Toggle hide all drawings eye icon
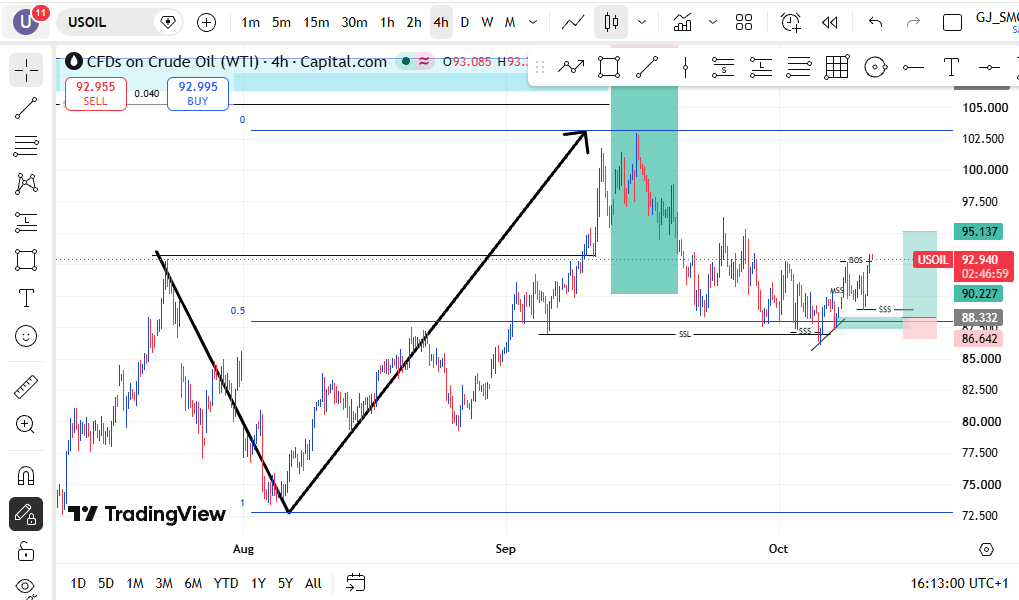The height and width of the screenshot is (600, 1019). [x=26, y=587]
